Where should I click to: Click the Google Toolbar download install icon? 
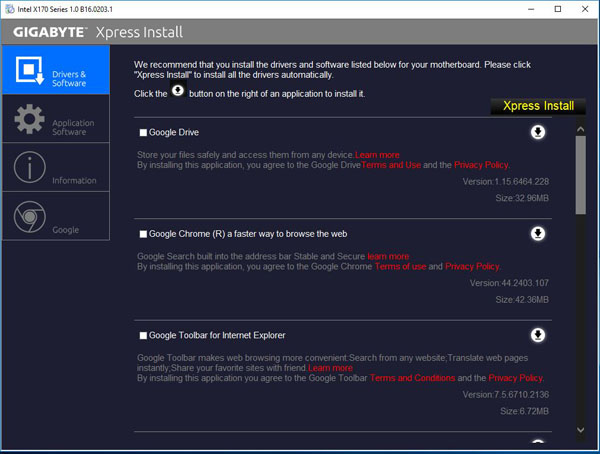(537, 334)
